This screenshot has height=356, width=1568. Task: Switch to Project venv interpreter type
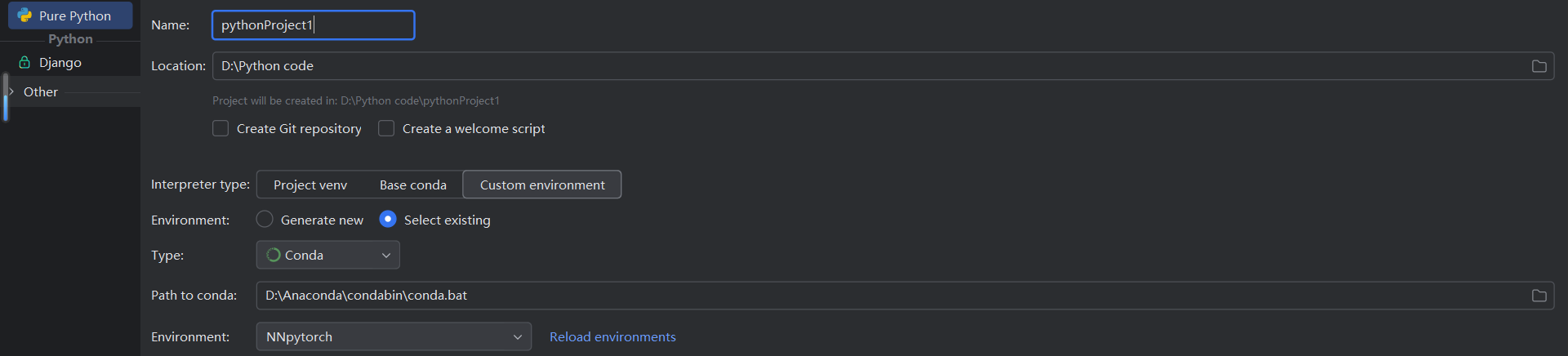pyautogui.click(x=310, y=185)
